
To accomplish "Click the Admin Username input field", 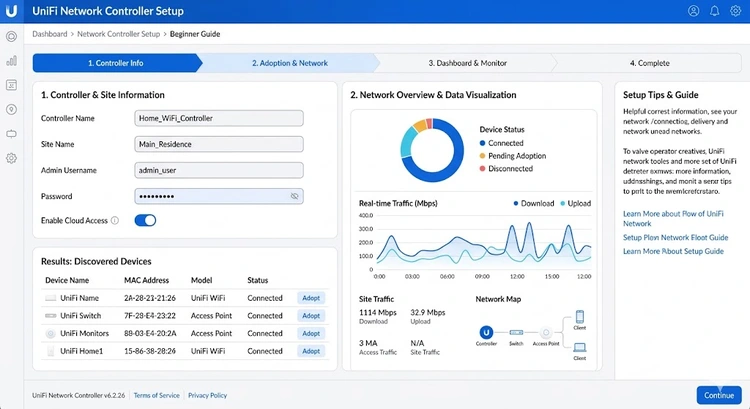I will pos(219,170).
